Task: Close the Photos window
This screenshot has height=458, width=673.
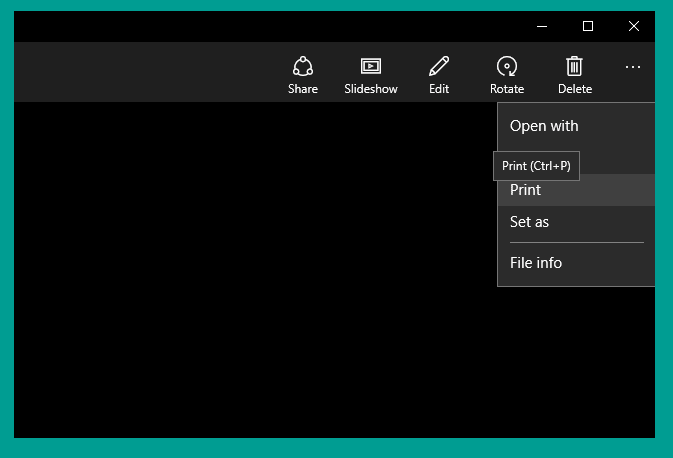Action: pos(634,27)
